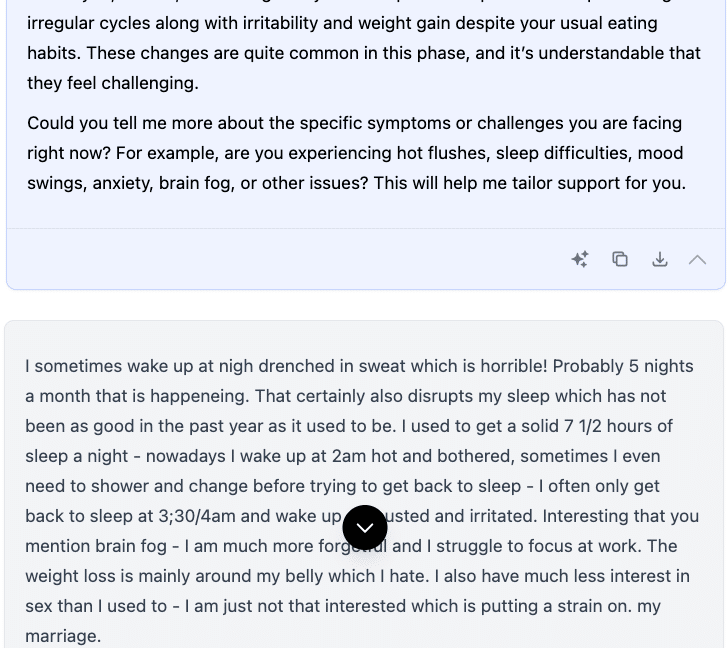Viewport: 728px width, 648px height.
Task: Click the sparkle AI actions icon
Action: tap(580, 259)
